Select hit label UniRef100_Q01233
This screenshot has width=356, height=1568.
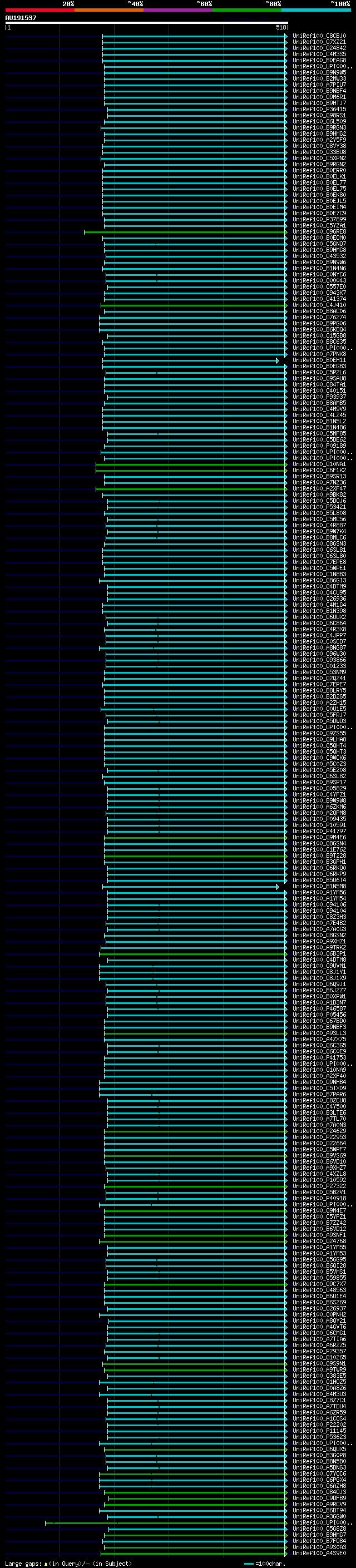click(x=319, y=666)
